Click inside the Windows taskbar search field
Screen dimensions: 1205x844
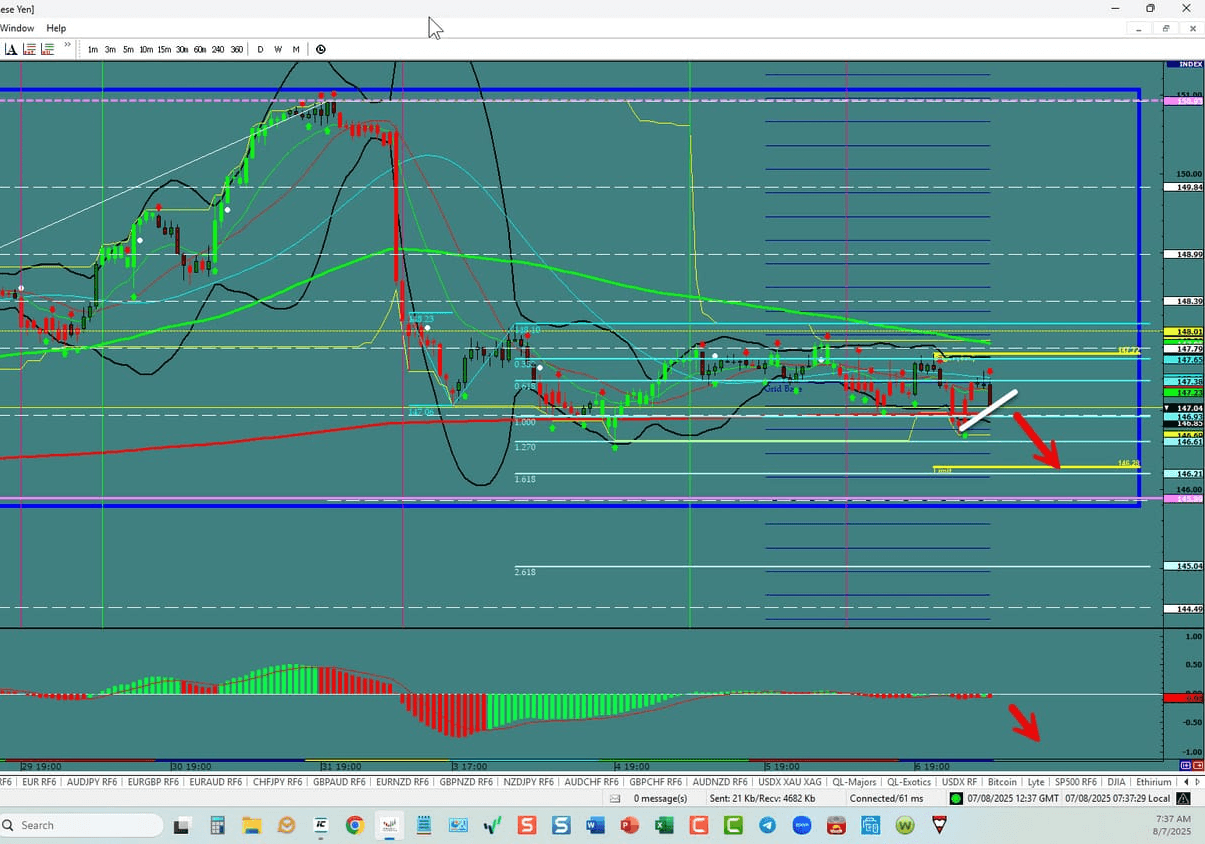tap(80, 825)
